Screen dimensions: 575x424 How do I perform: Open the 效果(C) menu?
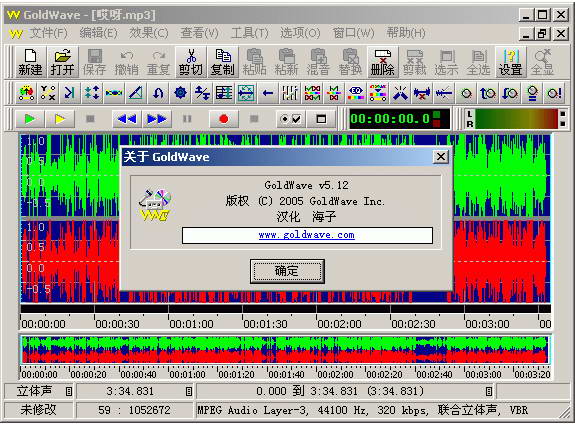tap(149, 33)
